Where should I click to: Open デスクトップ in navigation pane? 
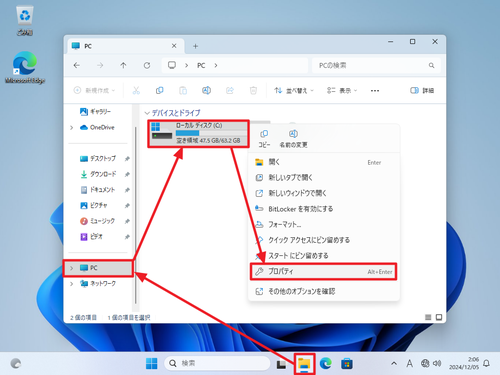[x=98, y=159]
